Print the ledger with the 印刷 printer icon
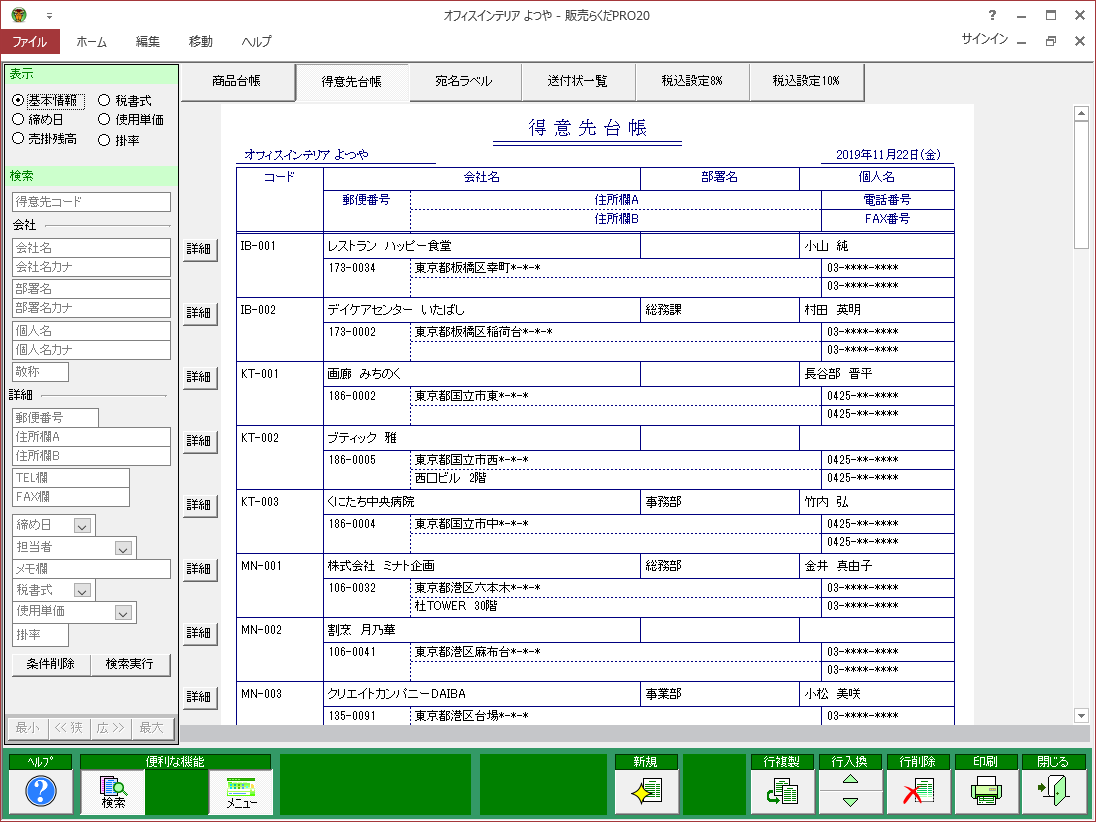Image resolution: width=1096 pixels, height=822 pixels. pyautogui.click(x=986, y=791)
